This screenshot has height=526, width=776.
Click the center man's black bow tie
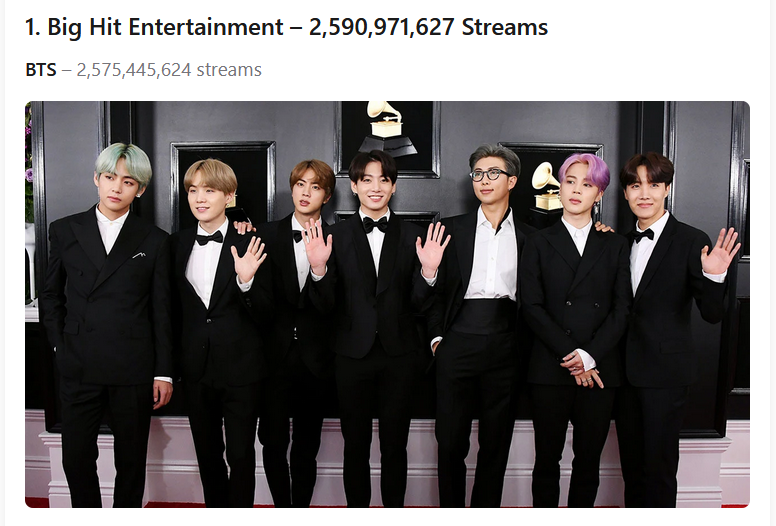pyautogui.click(x=375, y=224)
